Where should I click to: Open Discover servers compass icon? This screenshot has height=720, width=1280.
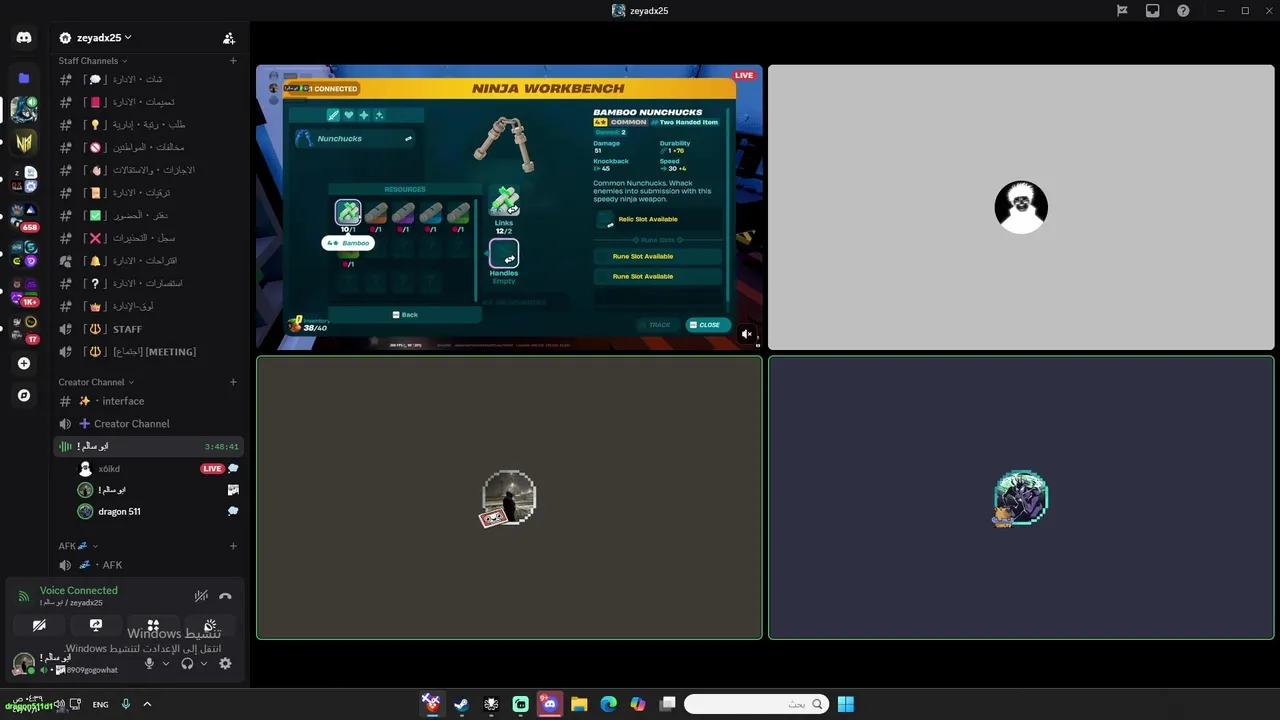[x=24, y=395]
